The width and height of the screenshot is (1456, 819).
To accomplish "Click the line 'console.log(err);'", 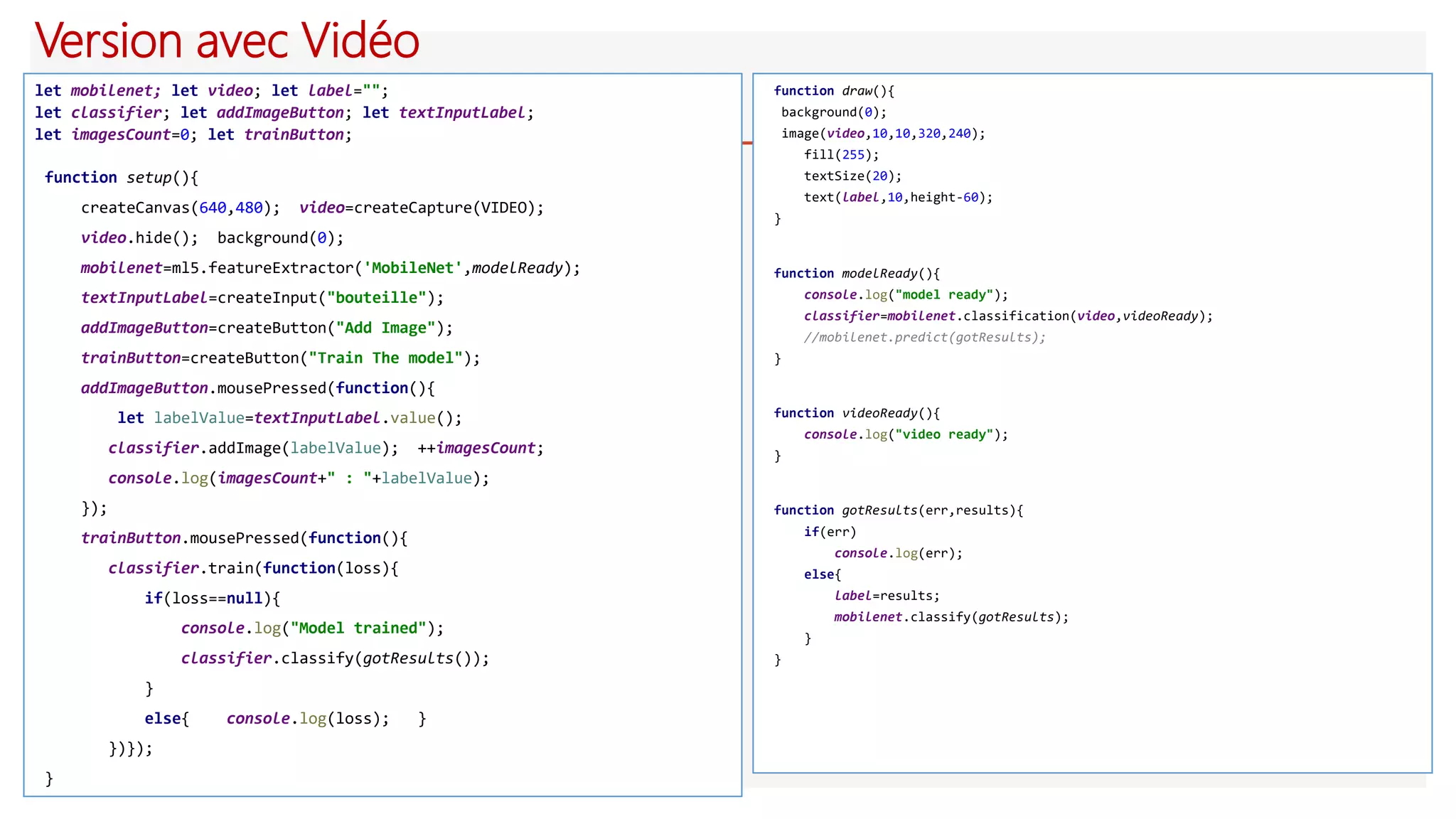I will pyautogui.click(x=899, y=553).
